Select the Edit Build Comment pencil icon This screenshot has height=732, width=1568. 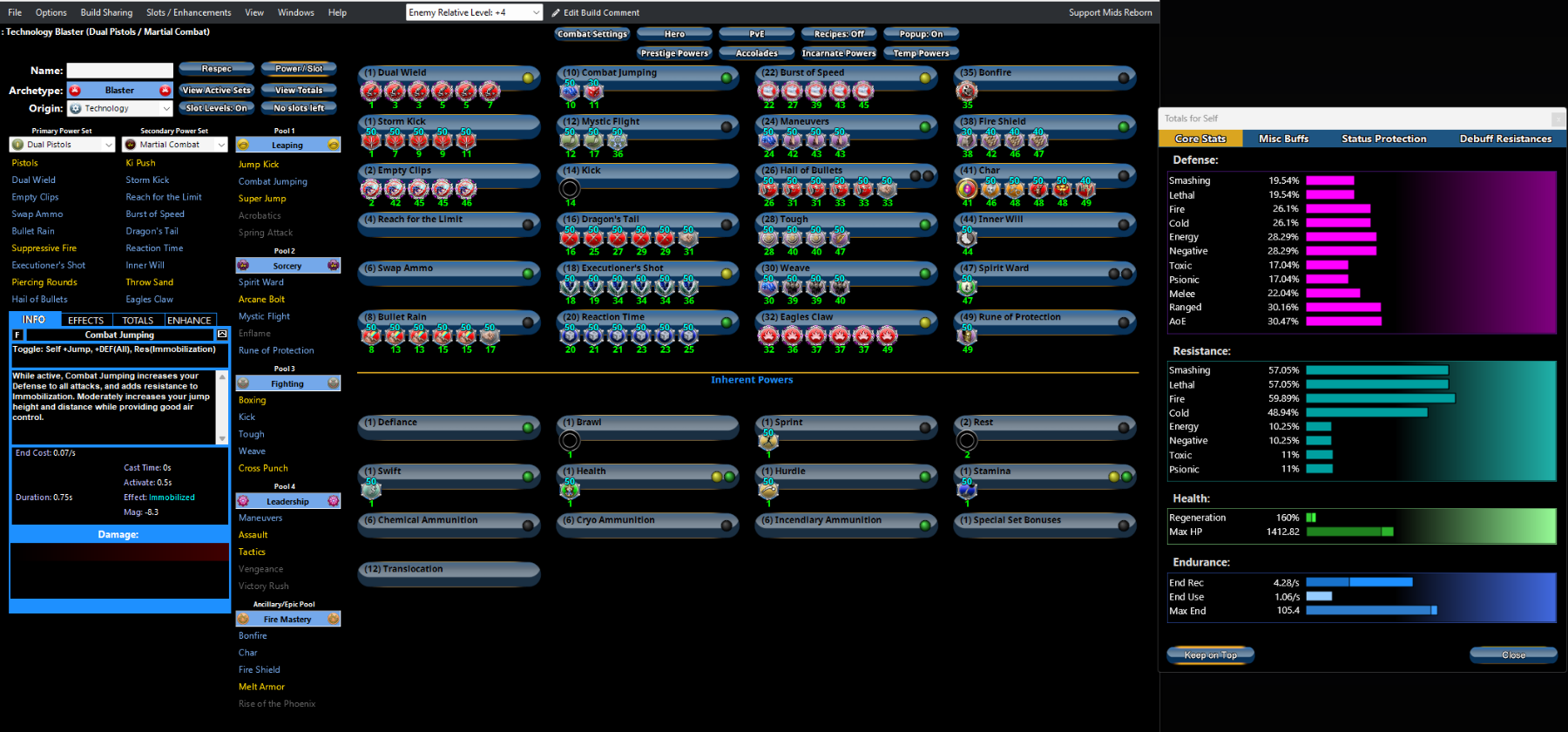tap(556, 12)
